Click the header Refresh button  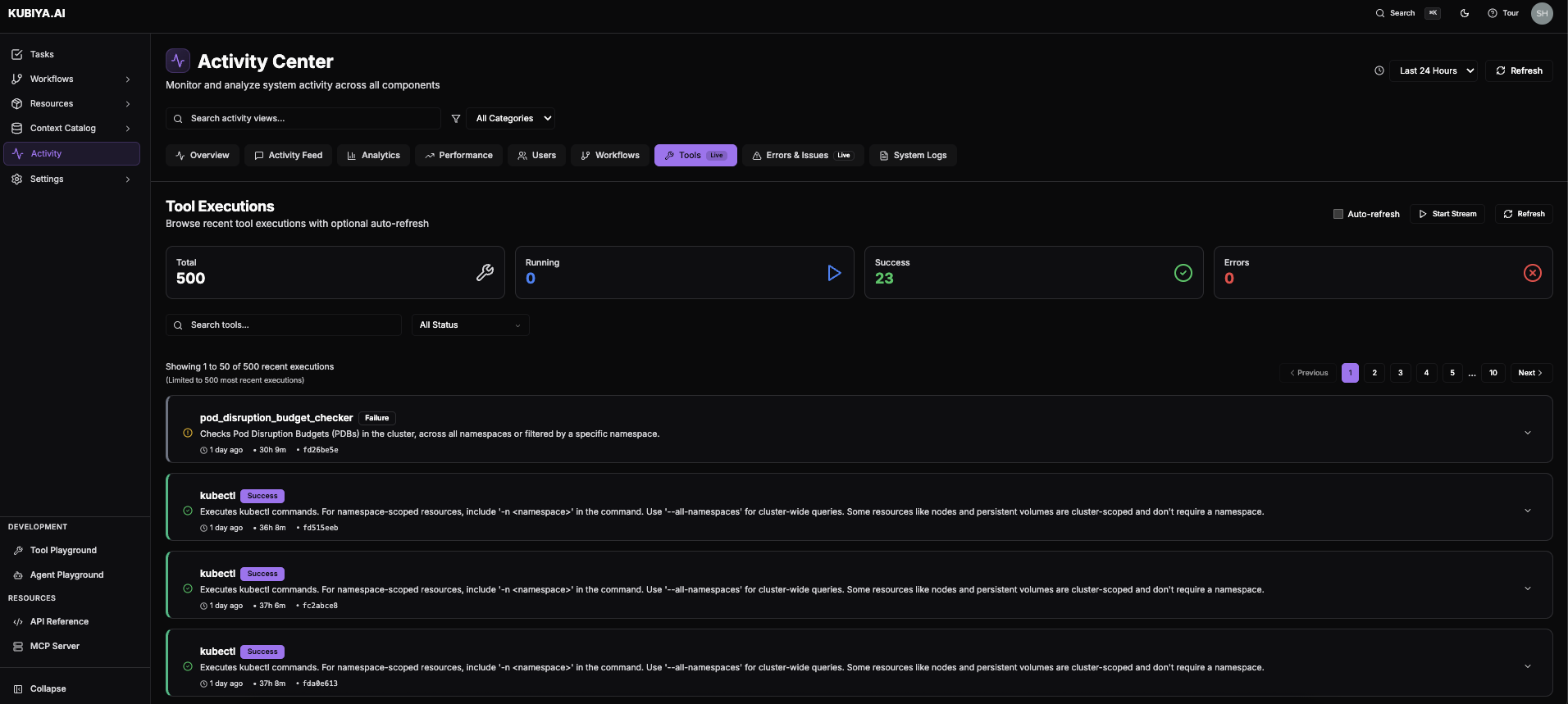pyautogui.click(x=1519, y=70)
